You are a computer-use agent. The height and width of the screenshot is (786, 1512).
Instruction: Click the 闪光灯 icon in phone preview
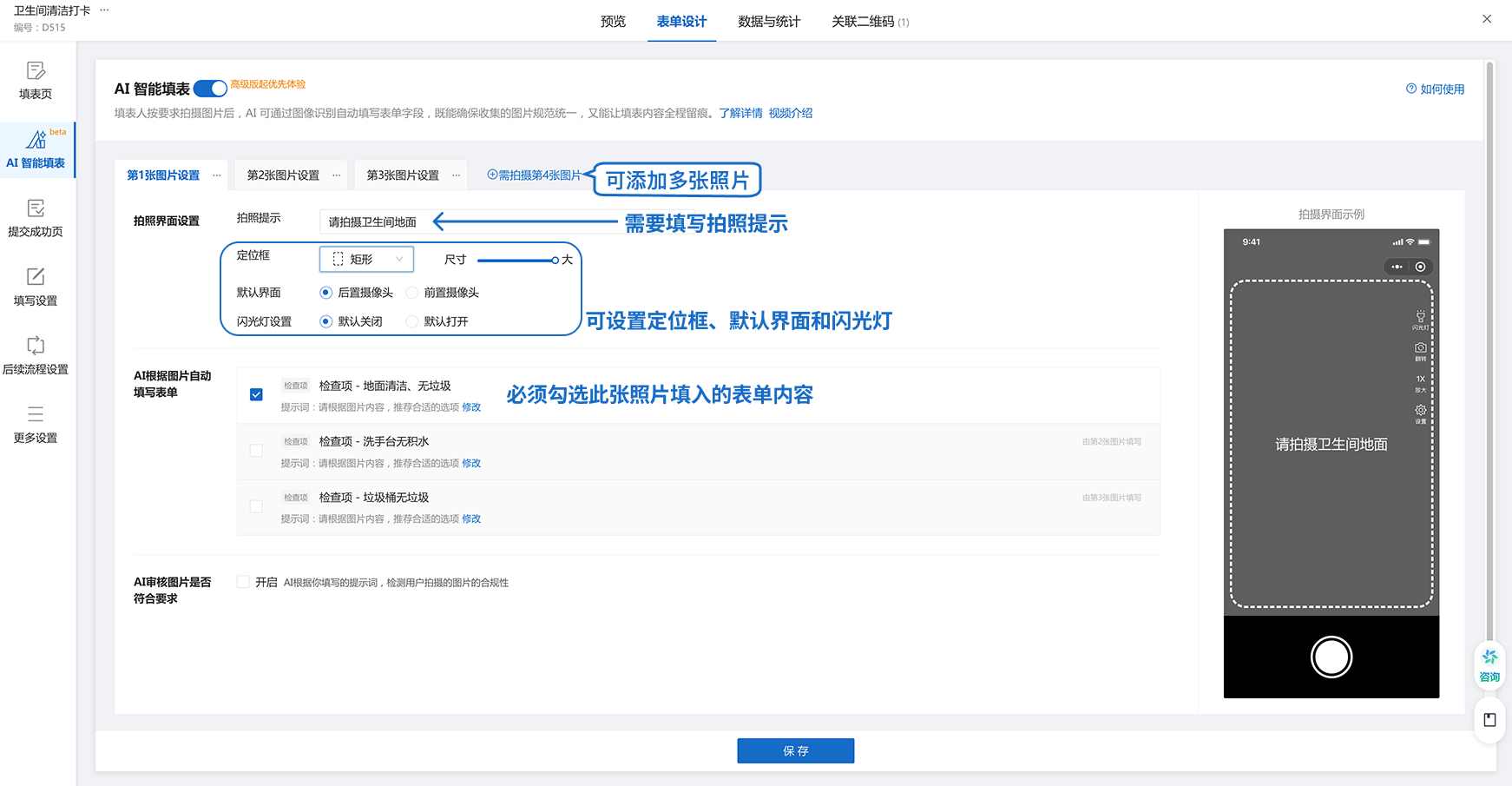click(x=1420, y=317)
